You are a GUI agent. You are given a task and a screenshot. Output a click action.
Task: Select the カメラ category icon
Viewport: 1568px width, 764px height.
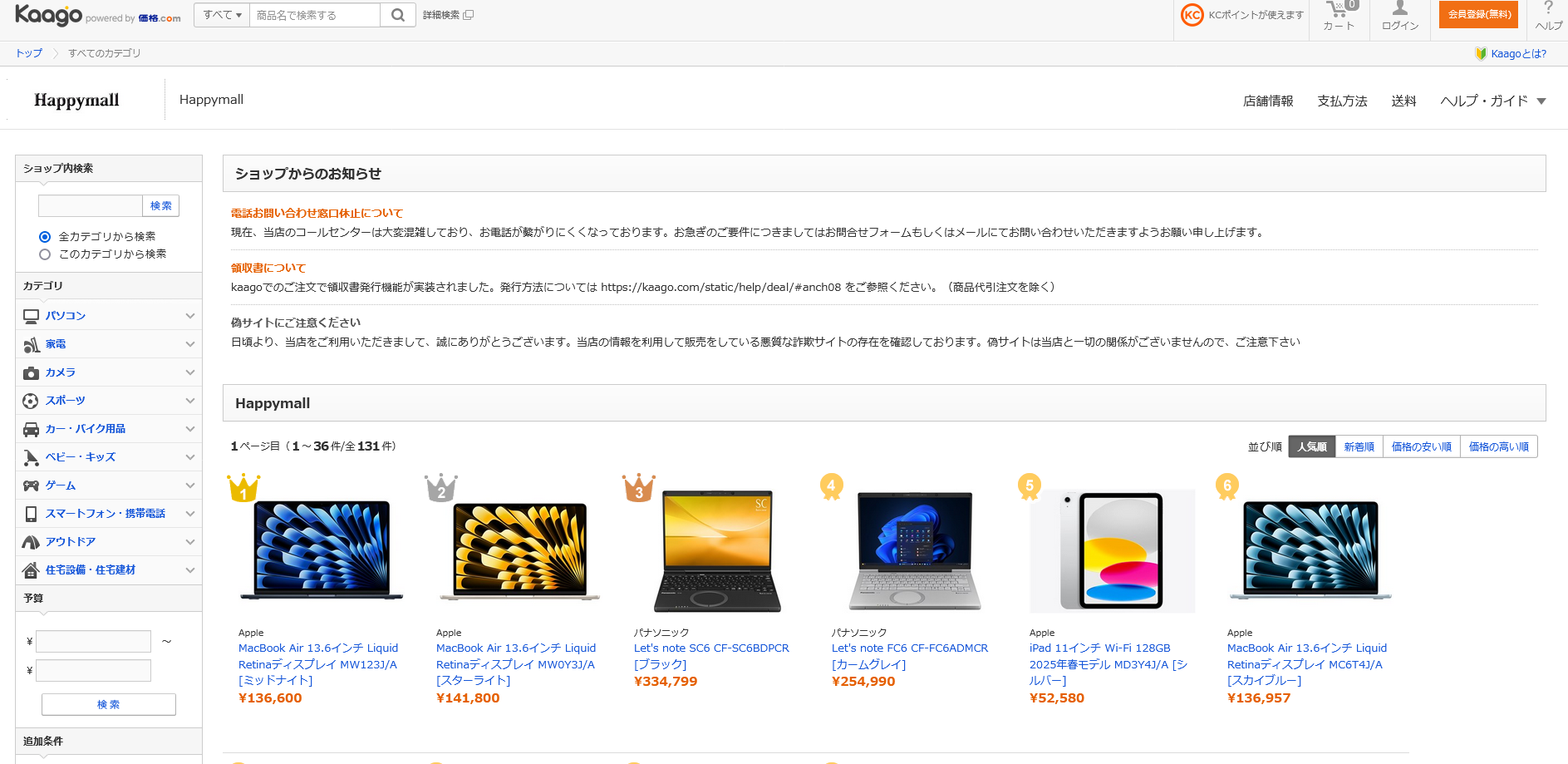[x=31, y=372]
